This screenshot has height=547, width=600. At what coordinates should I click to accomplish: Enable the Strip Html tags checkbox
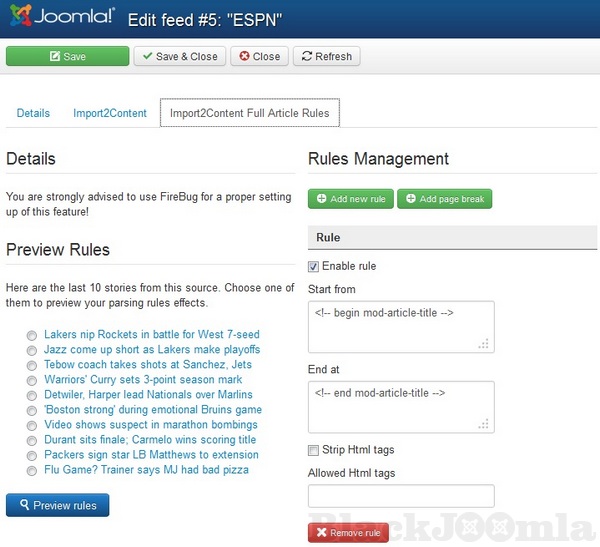pyautogui.click(x=314, y=450)
